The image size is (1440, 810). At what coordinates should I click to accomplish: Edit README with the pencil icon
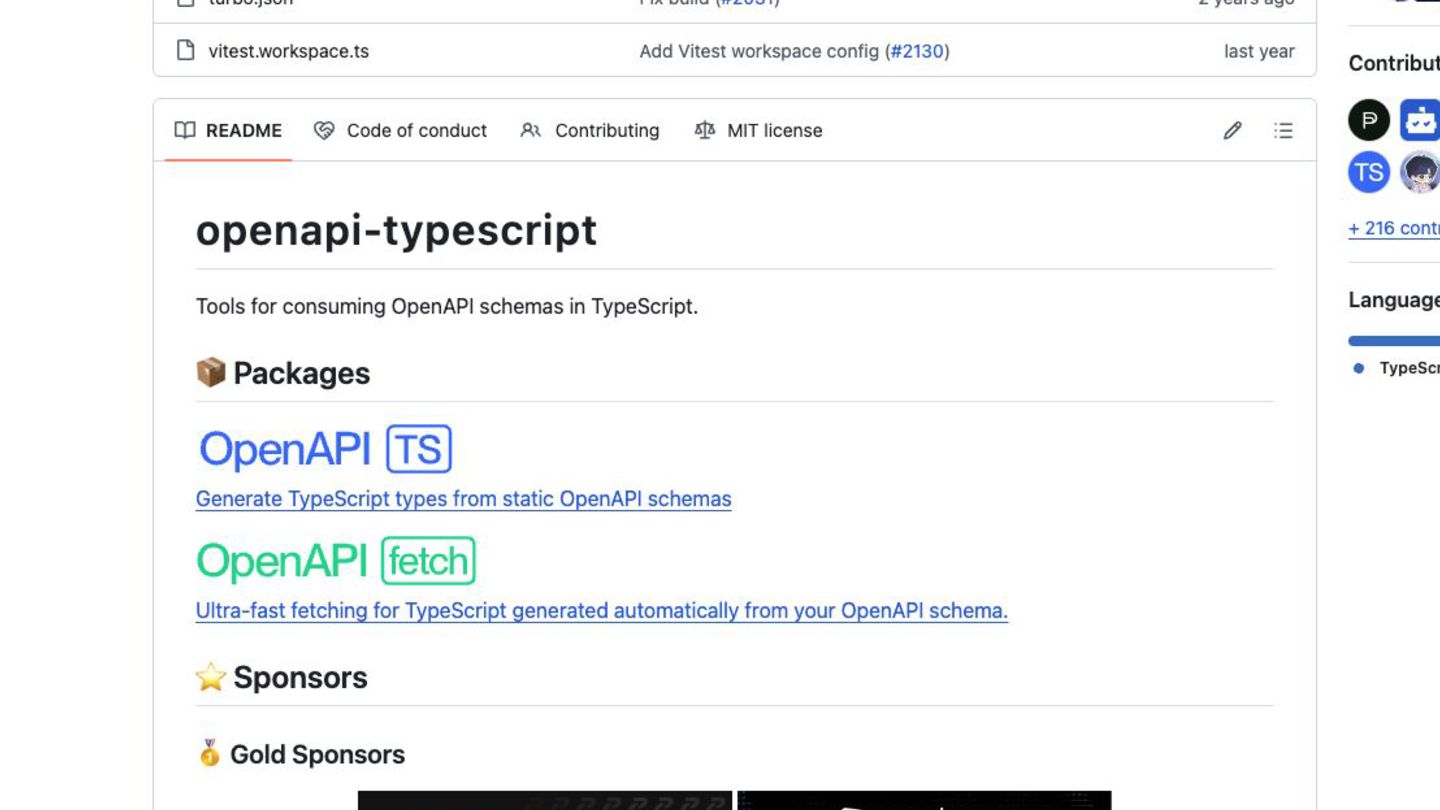[1233, 130]
